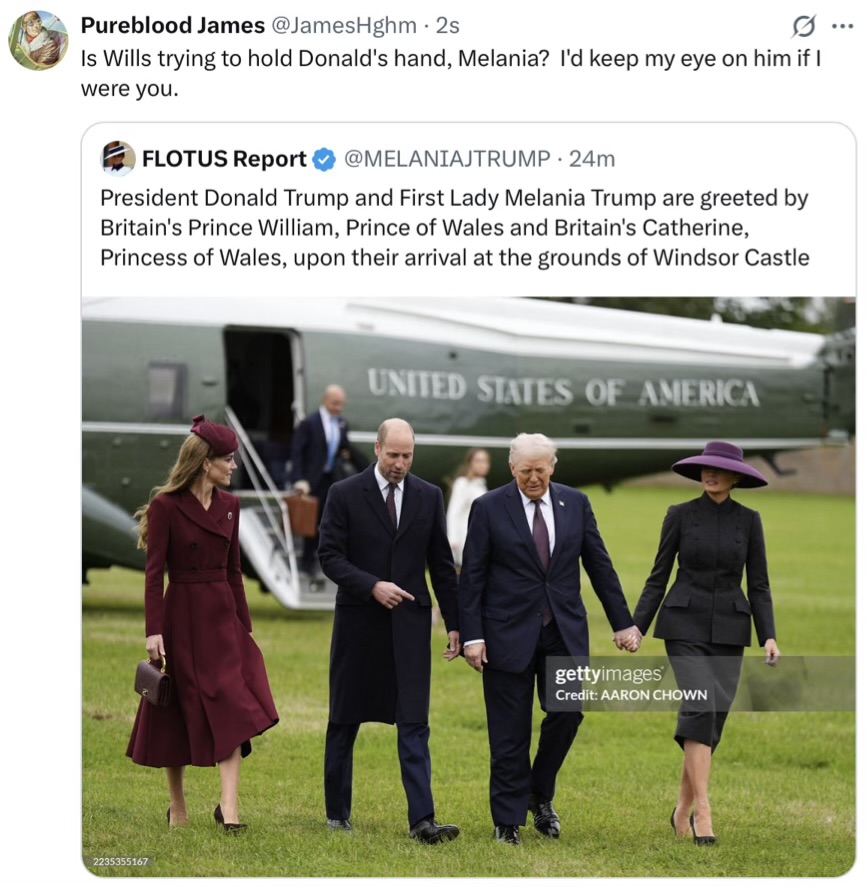Click the tweet text about Wills
This screenshot has width=868, height=887.
pos(450,73)
